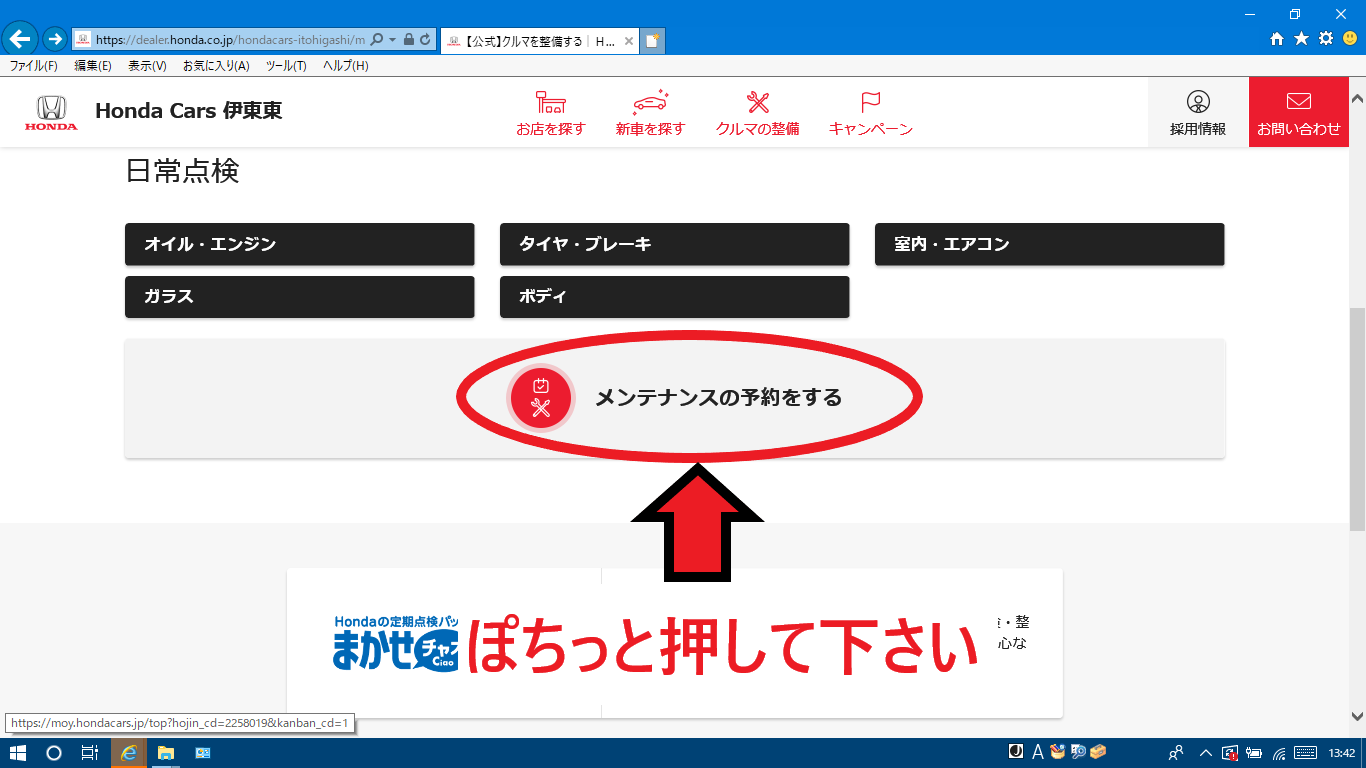The image size is (1366, 768).
Task: Open the ファイル(F) menu
Action: point(33,66)
